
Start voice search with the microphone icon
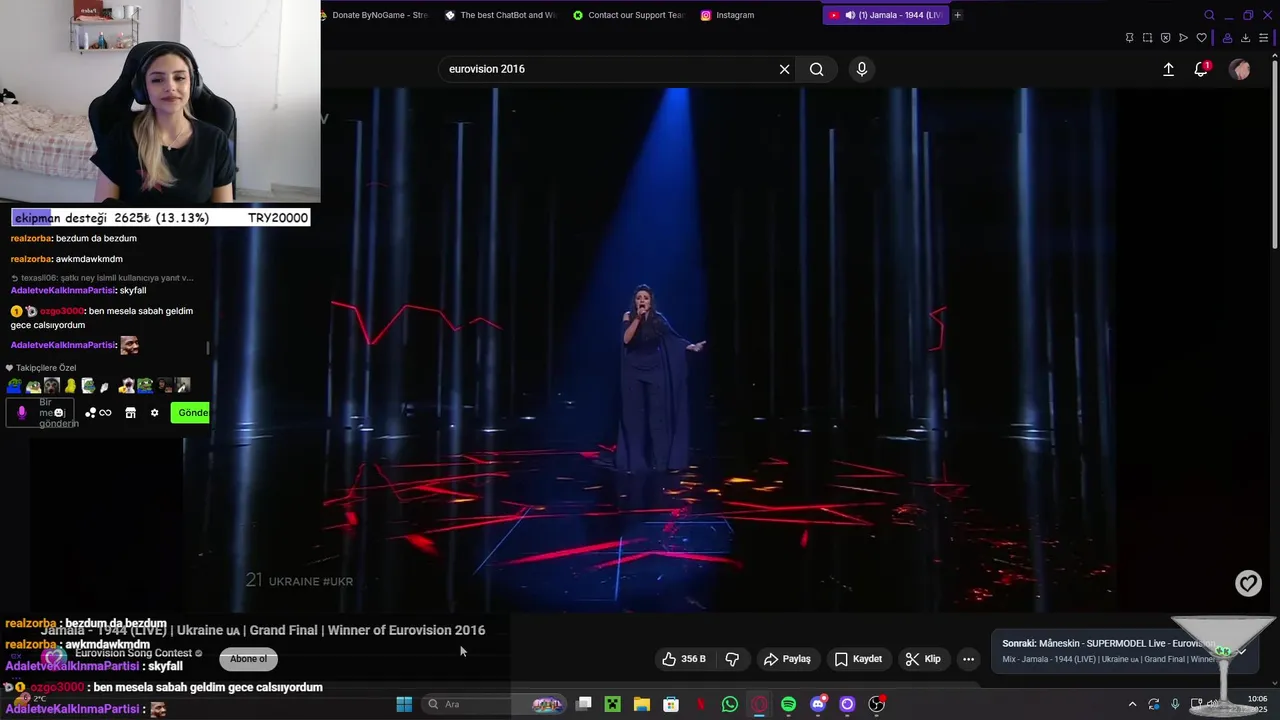point(862,69)
